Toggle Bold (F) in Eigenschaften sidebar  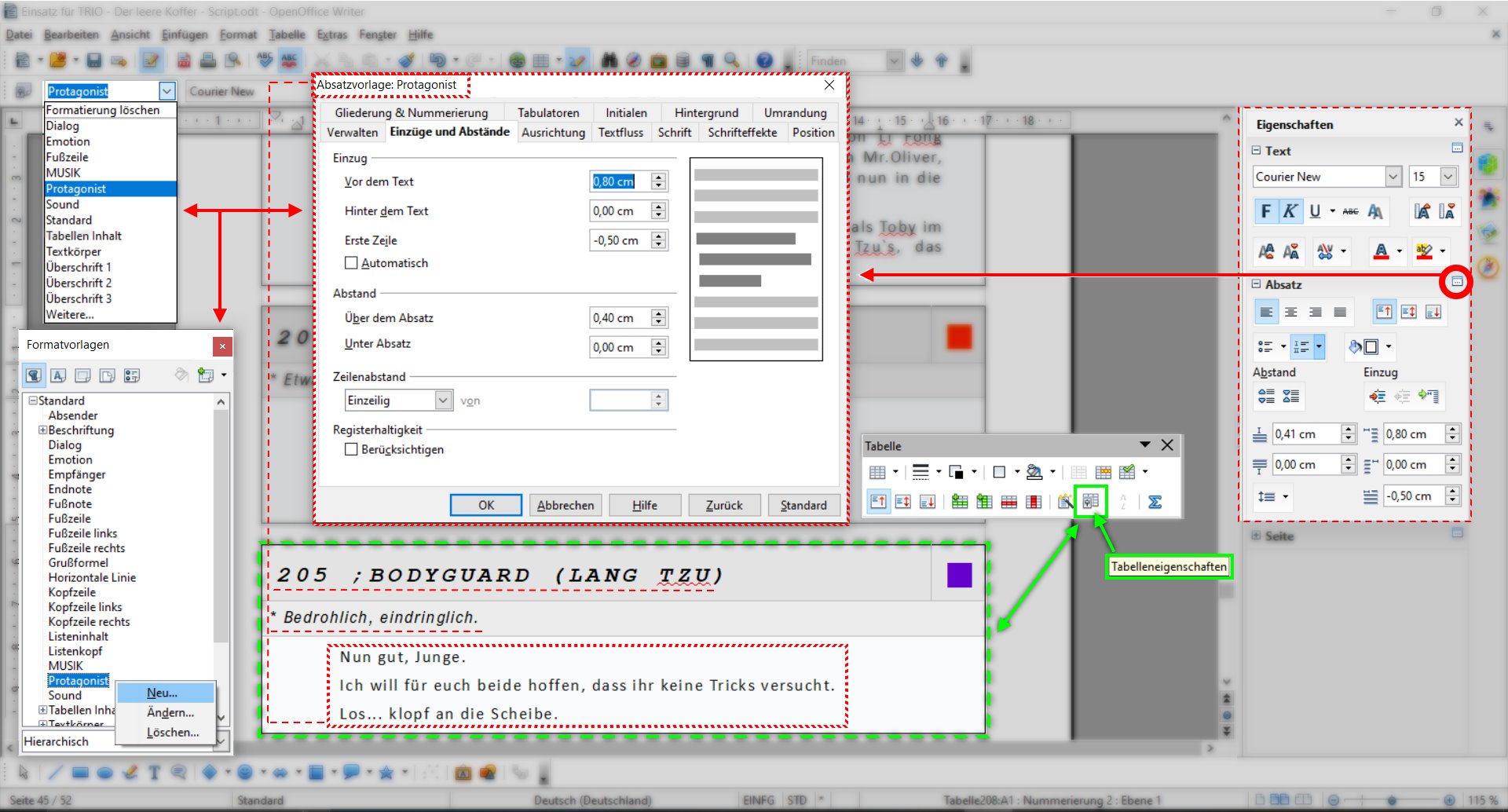point(1265,211)
